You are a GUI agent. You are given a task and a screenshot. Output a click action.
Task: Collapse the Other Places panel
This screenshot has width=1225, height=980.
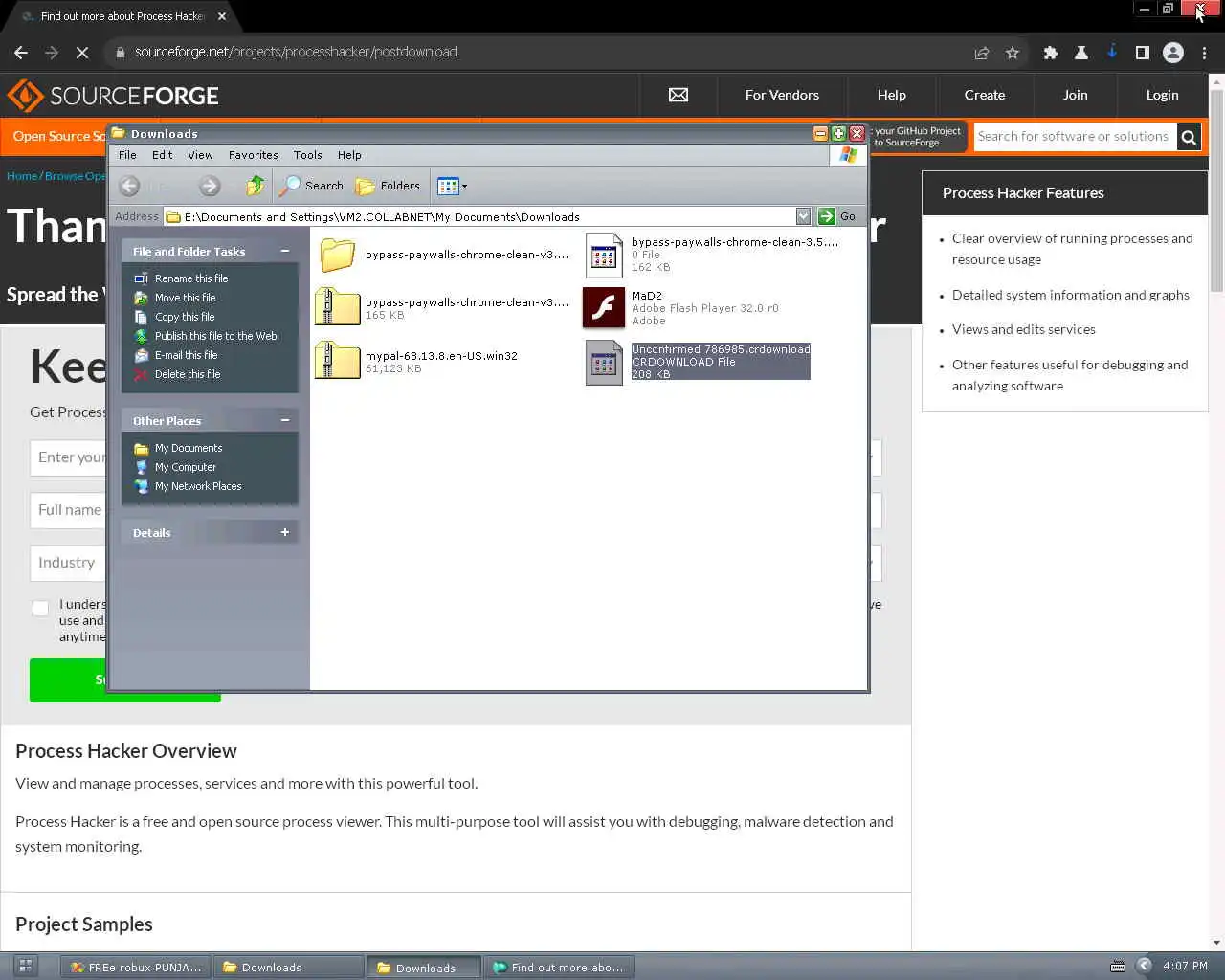click(x=284, y=420)
